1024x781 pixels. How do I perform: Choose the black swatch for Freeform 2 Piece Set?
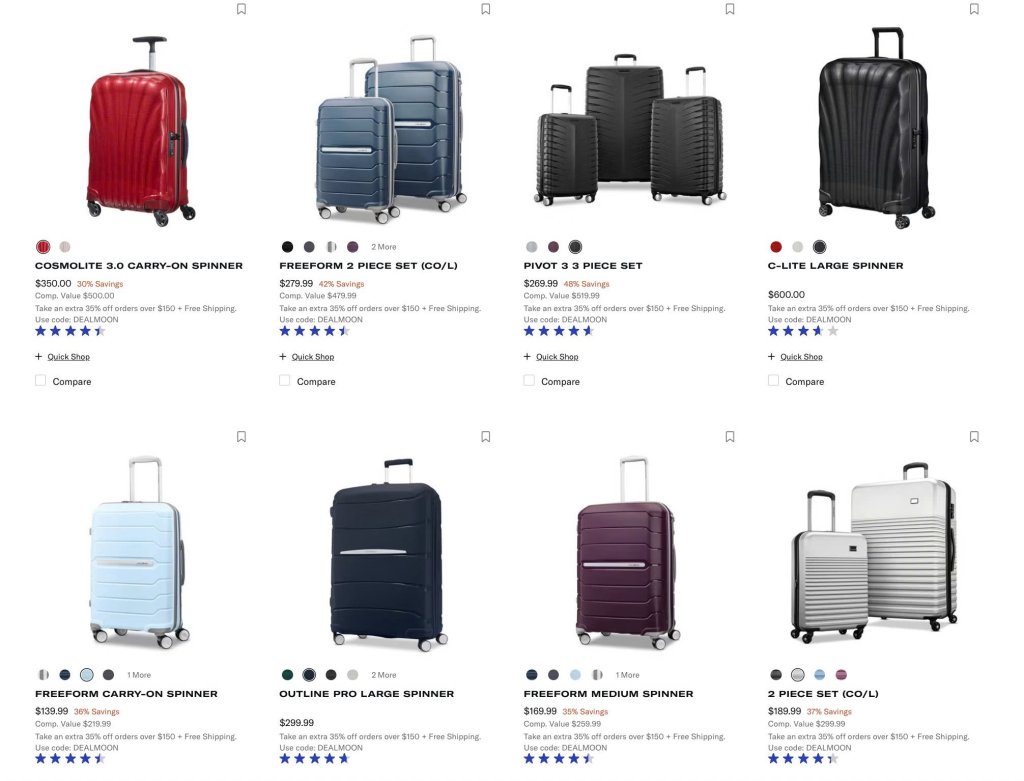[287, 247]
